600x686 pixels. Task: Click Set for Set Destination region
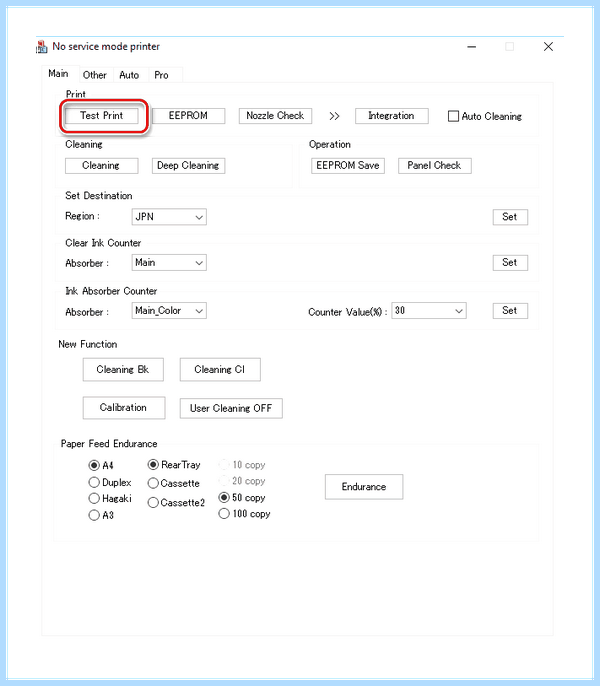[510, 217]
